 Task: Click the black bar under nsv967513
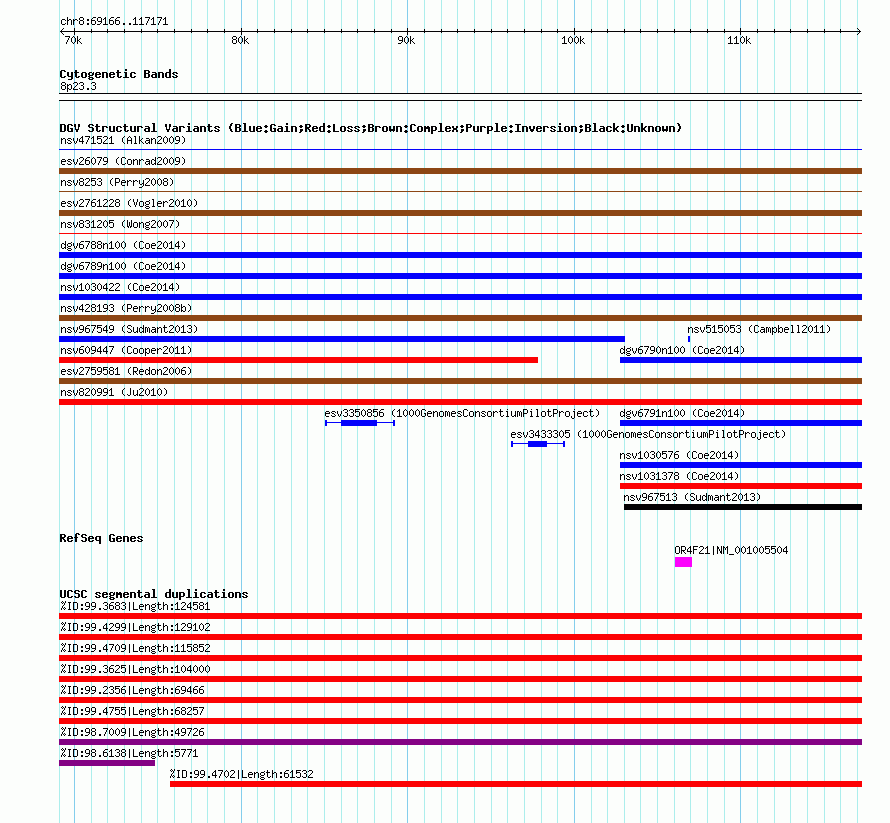pos(743,507)
